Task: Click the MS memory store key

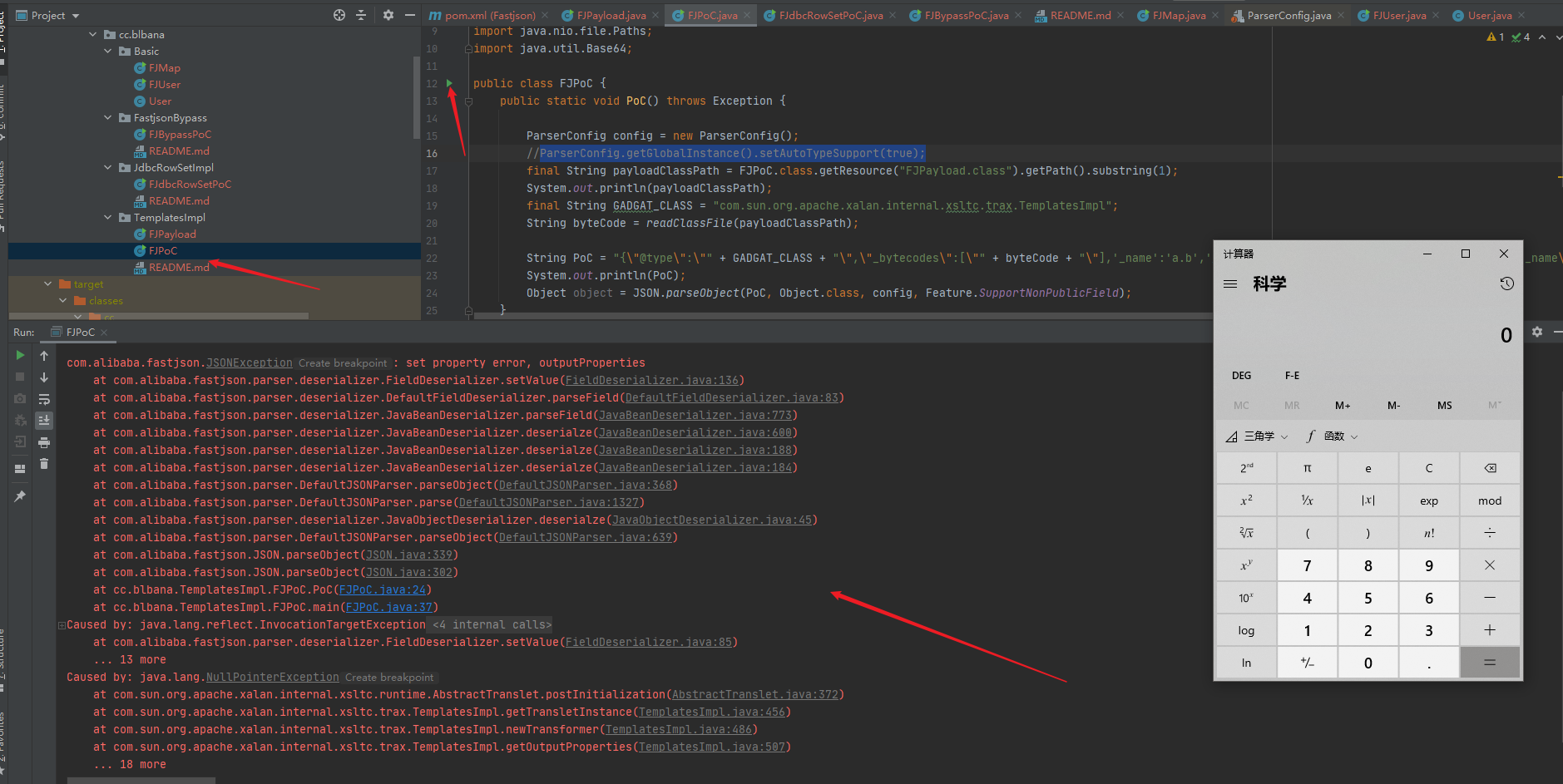Action: click(x=1444, y=406)
